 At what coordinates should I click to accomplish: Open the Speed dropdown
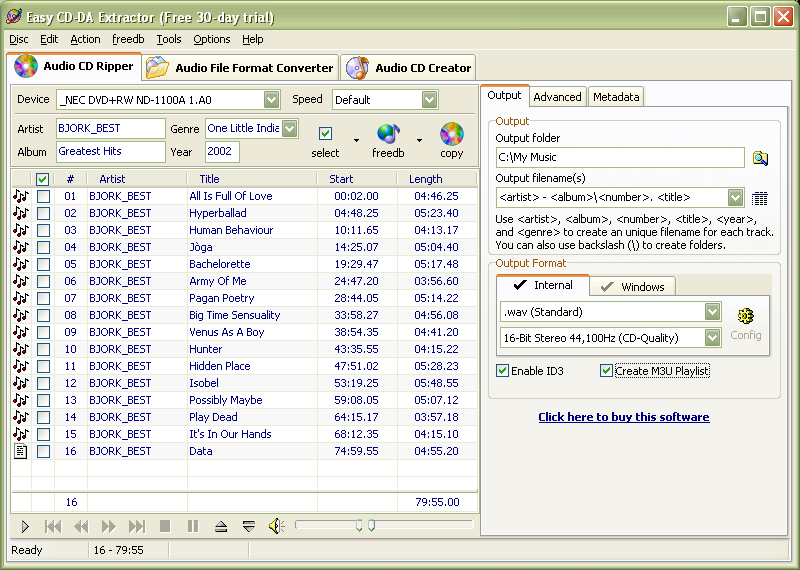pos(429,99)
